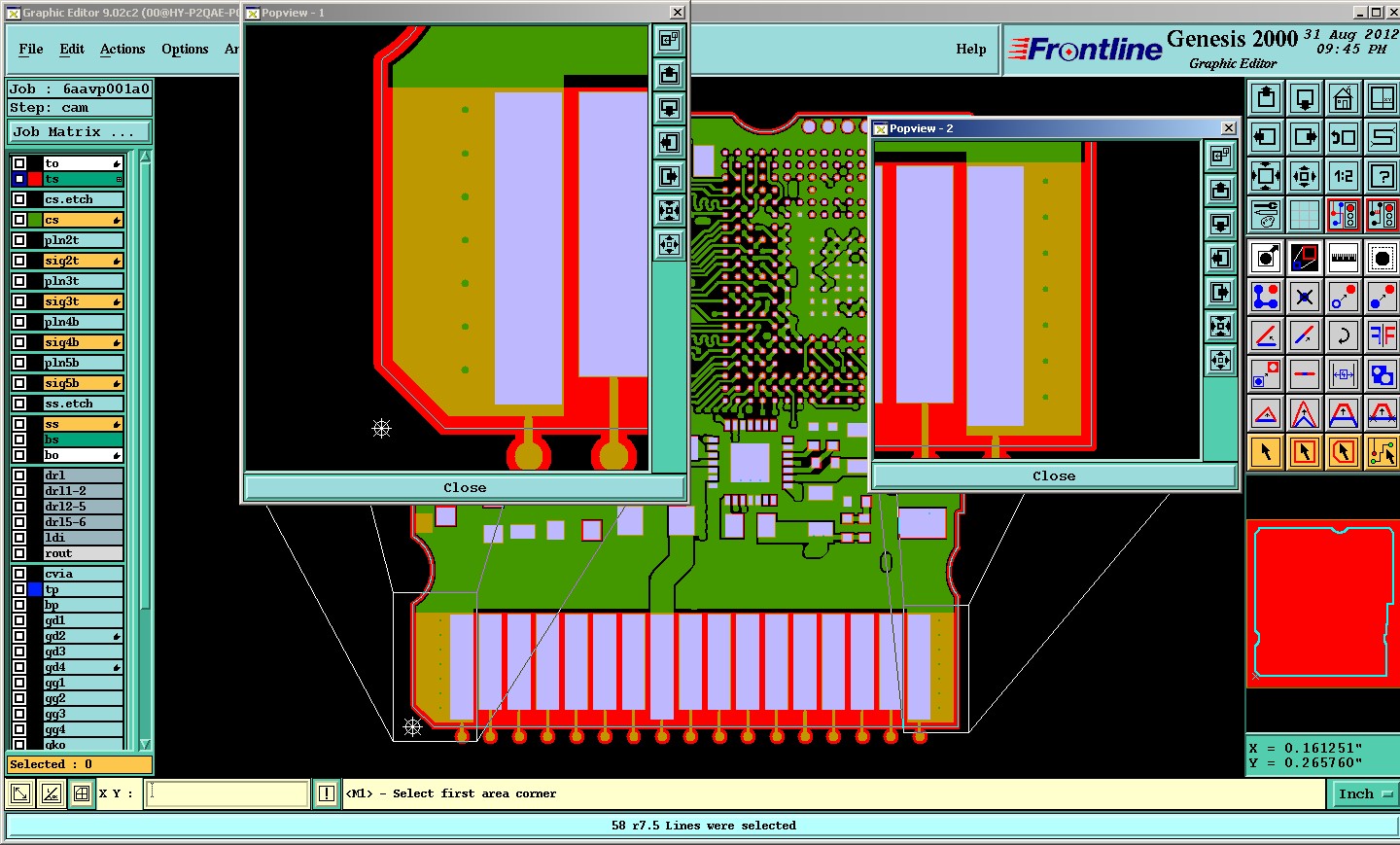The image size is (1400, 845).
Task: Select the mirror F flip tool
Action: [x=1382, y=335]
